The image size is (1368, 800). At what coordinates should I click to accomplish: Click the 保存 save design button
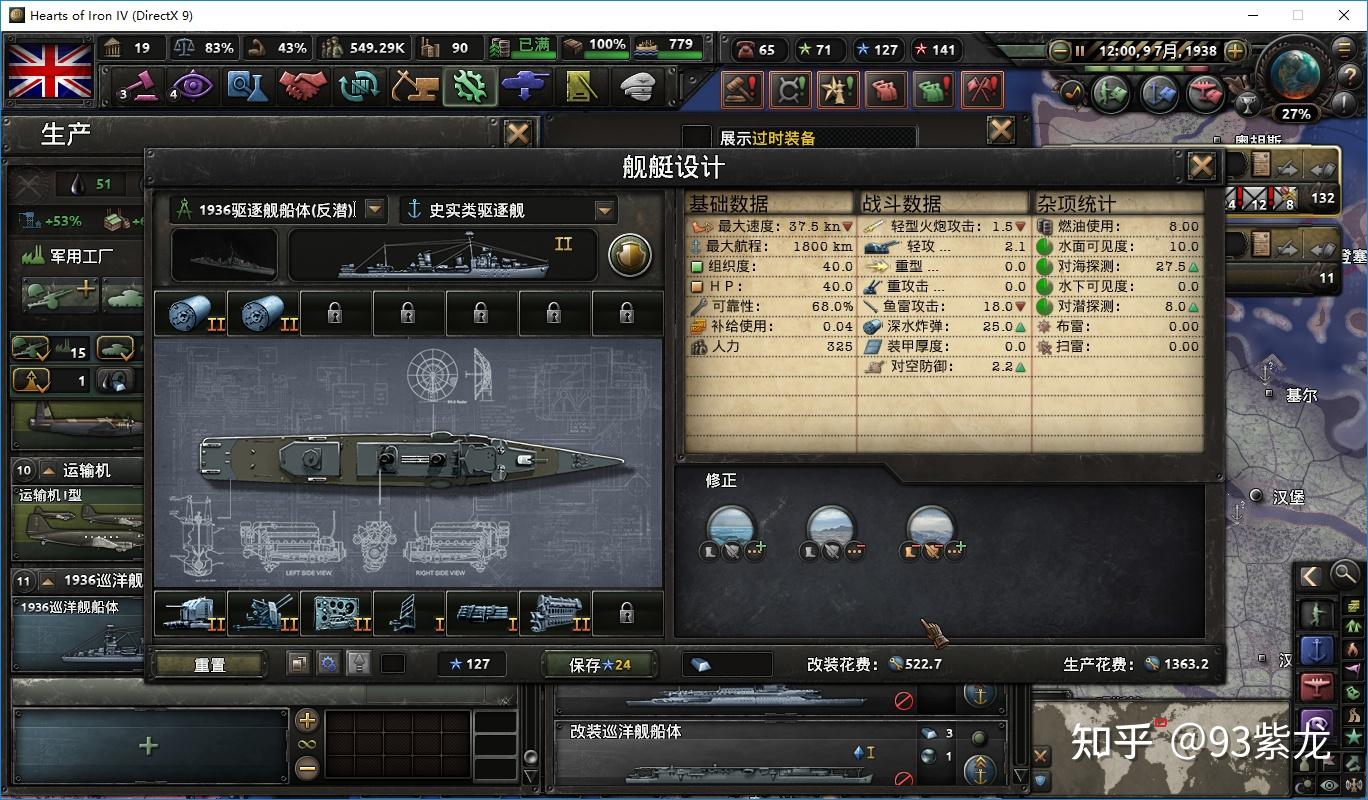[x=600, y=664]
